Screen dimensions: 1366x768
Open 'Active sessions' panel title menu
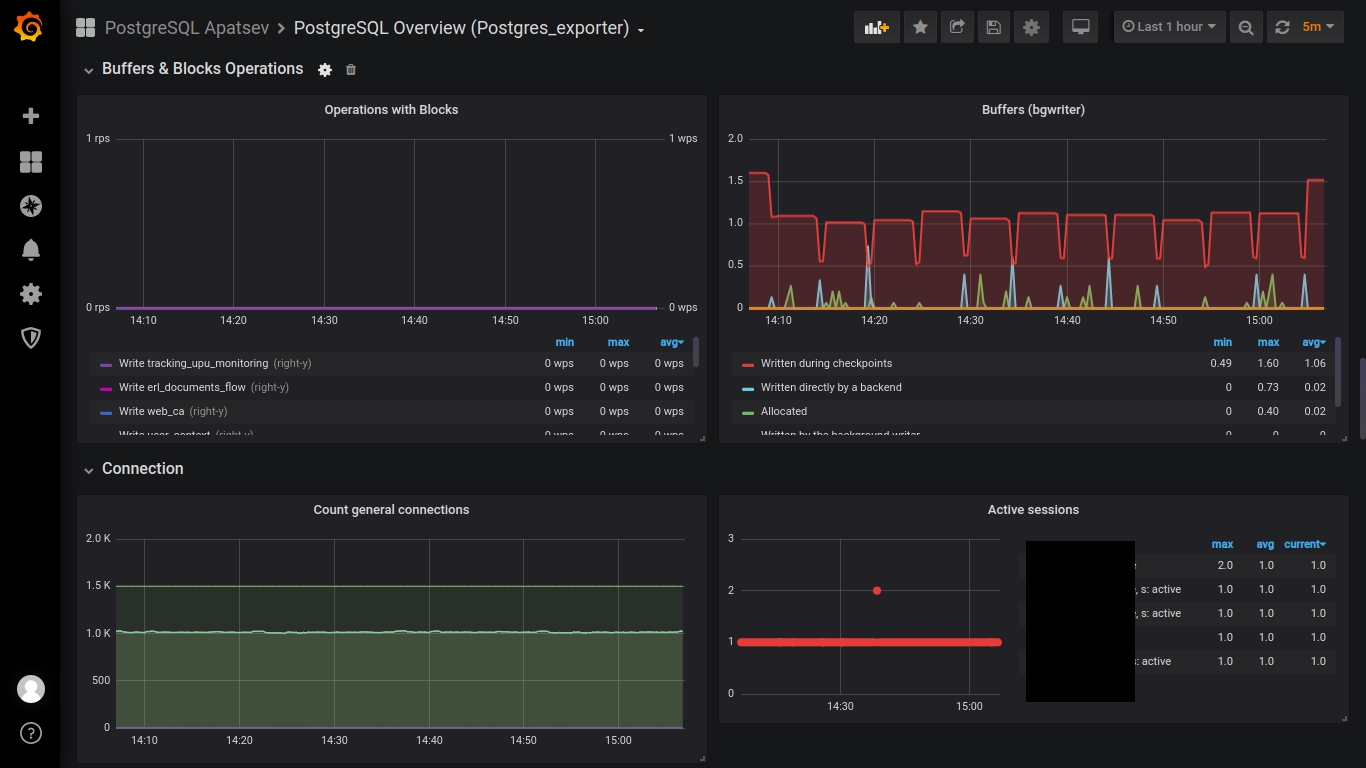pos(1033,510)
